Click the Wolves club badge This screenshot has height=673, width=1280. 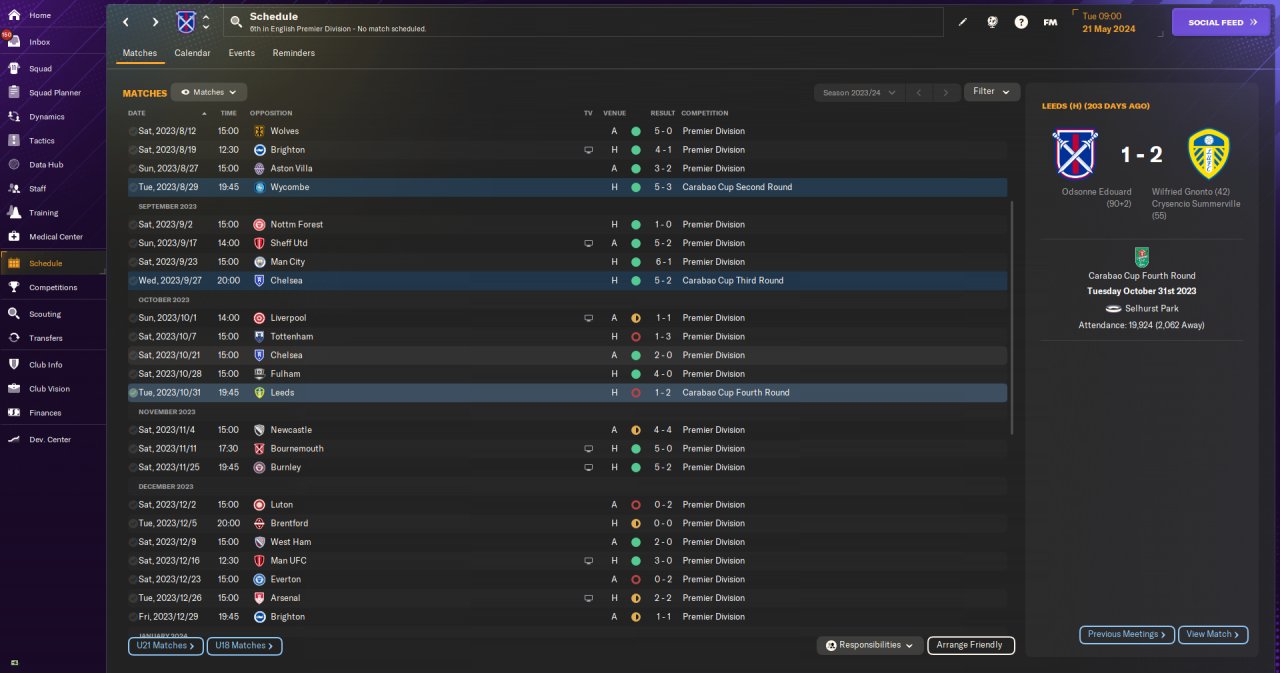tap(259, 131)
